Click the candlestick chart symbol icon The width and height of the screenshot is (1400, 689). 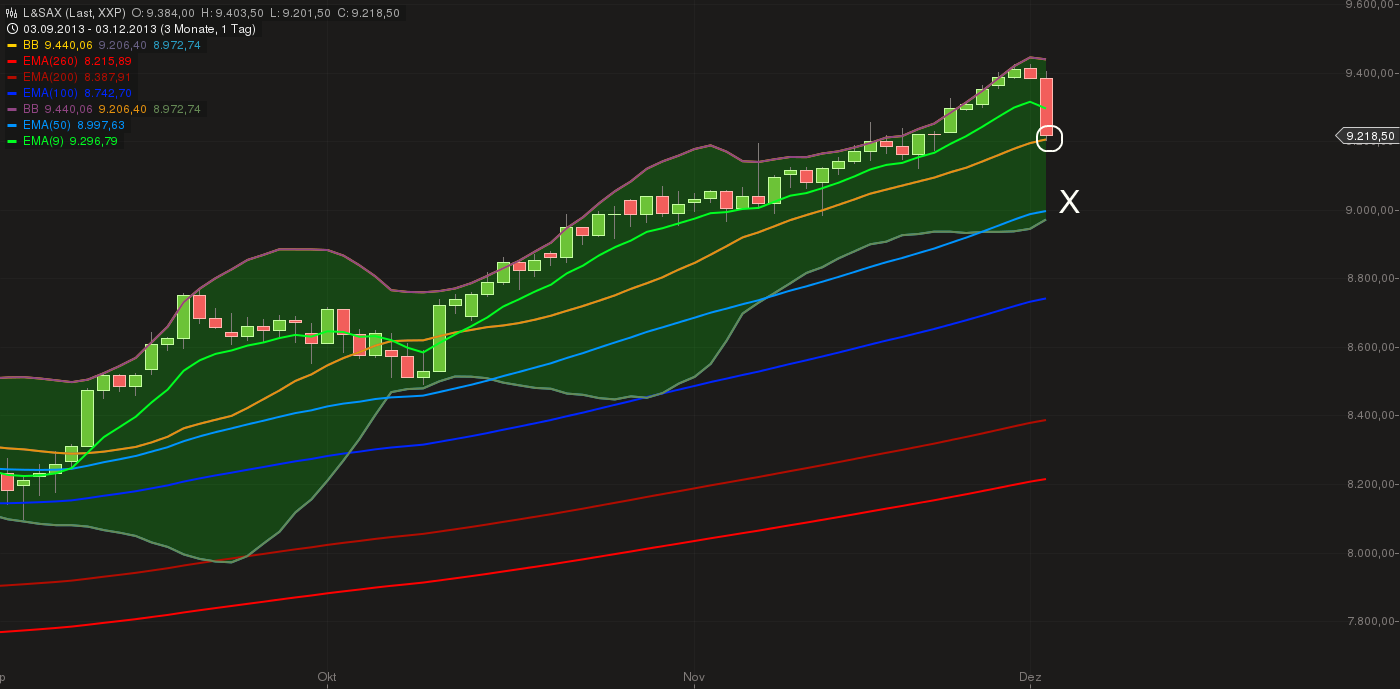coord(11,13)
